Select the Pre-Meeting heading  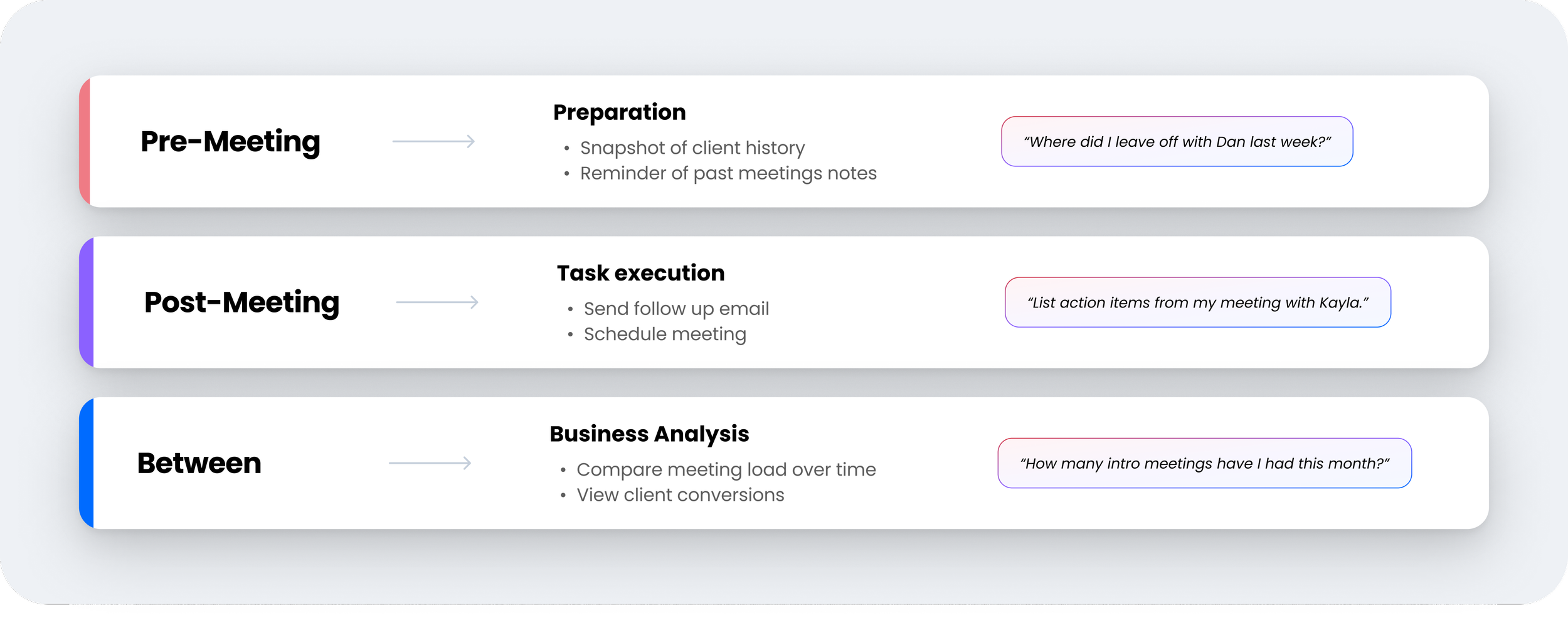coord(230,142)
